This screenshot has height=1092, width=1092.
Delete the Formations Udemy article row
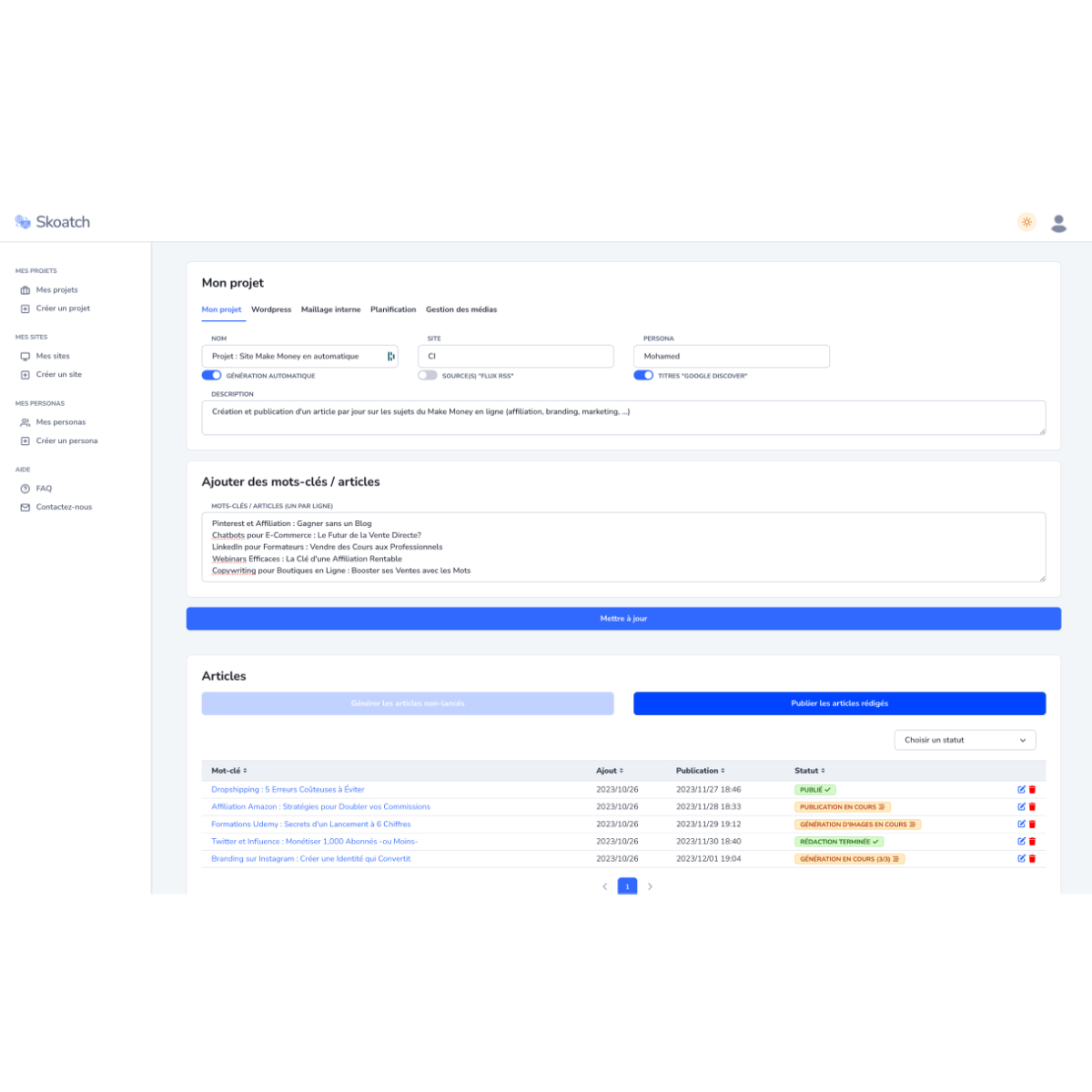(x=1032, y=824)
